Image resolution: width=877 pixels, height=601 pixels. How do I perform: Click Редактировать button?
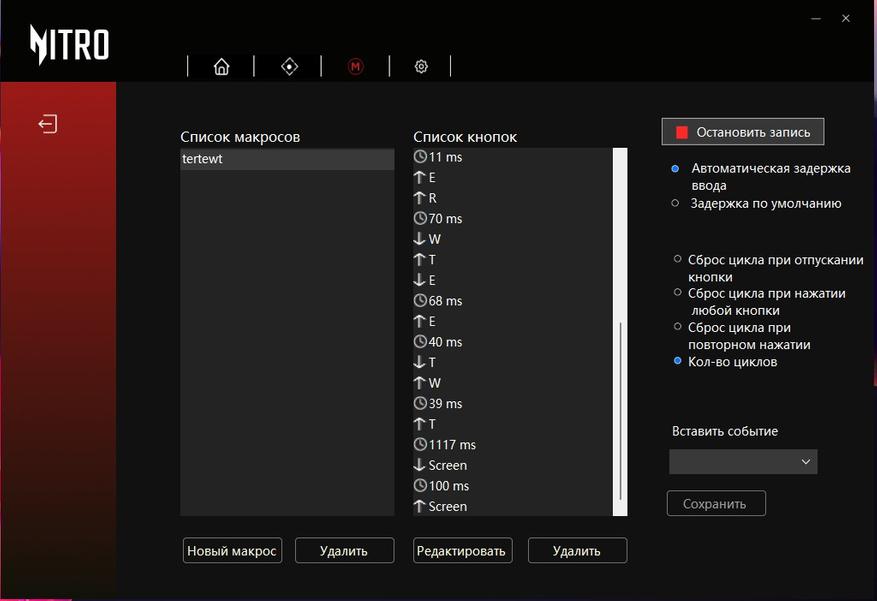tap(463, 551)
